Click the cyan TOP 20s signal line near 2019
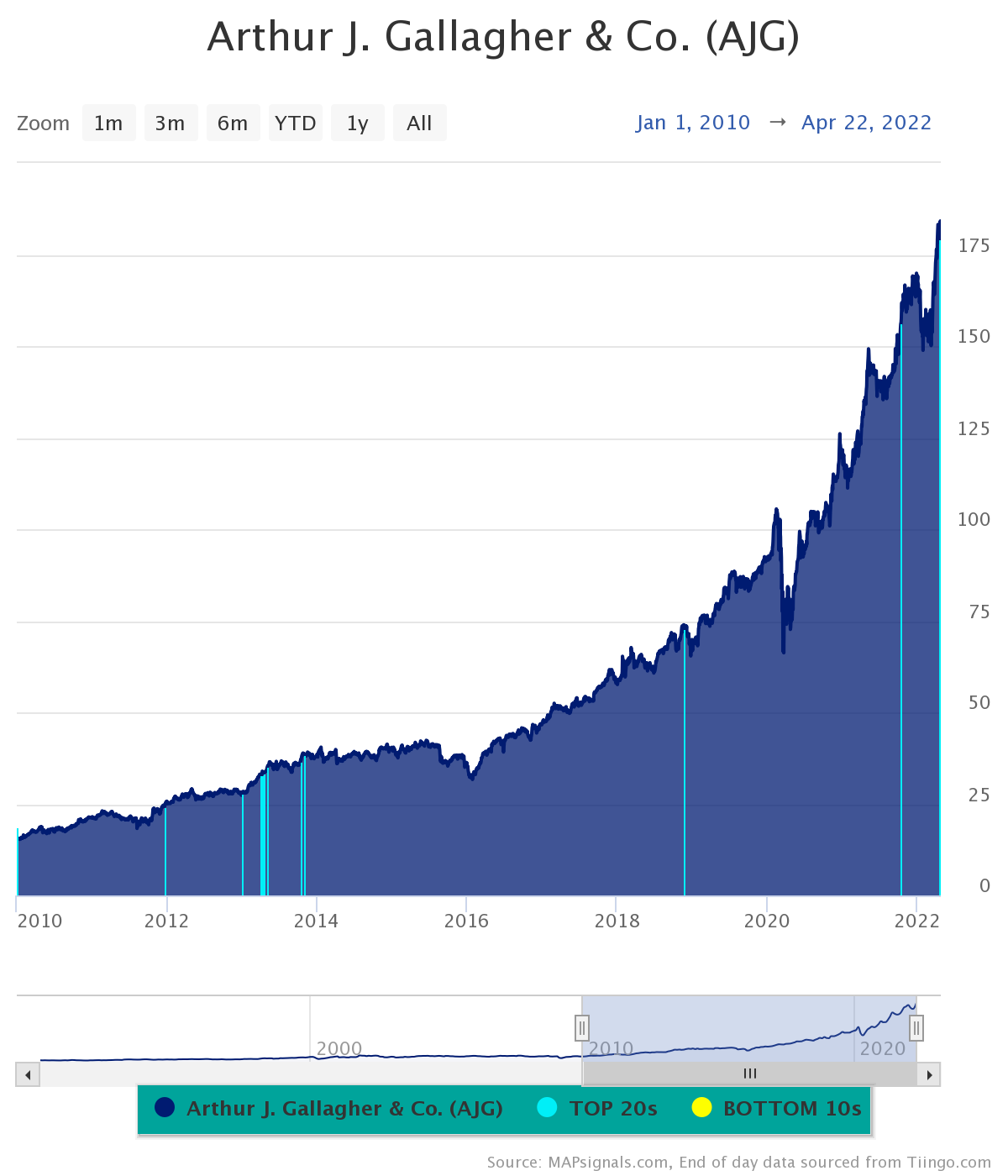The image size is (1008, 1176). tap(685, 763)
